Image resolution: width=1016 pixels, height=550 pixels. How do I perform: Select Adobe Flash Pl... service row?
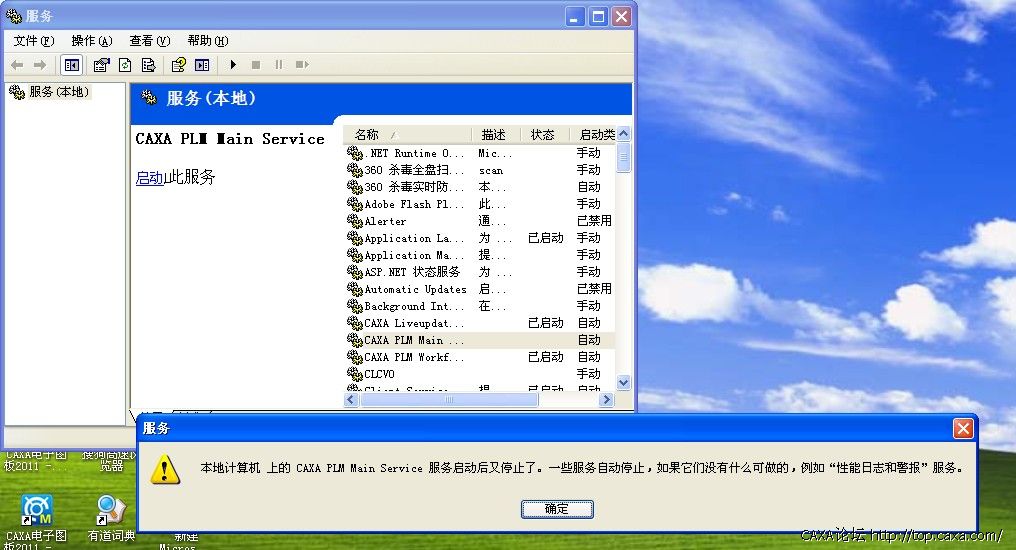479,204
